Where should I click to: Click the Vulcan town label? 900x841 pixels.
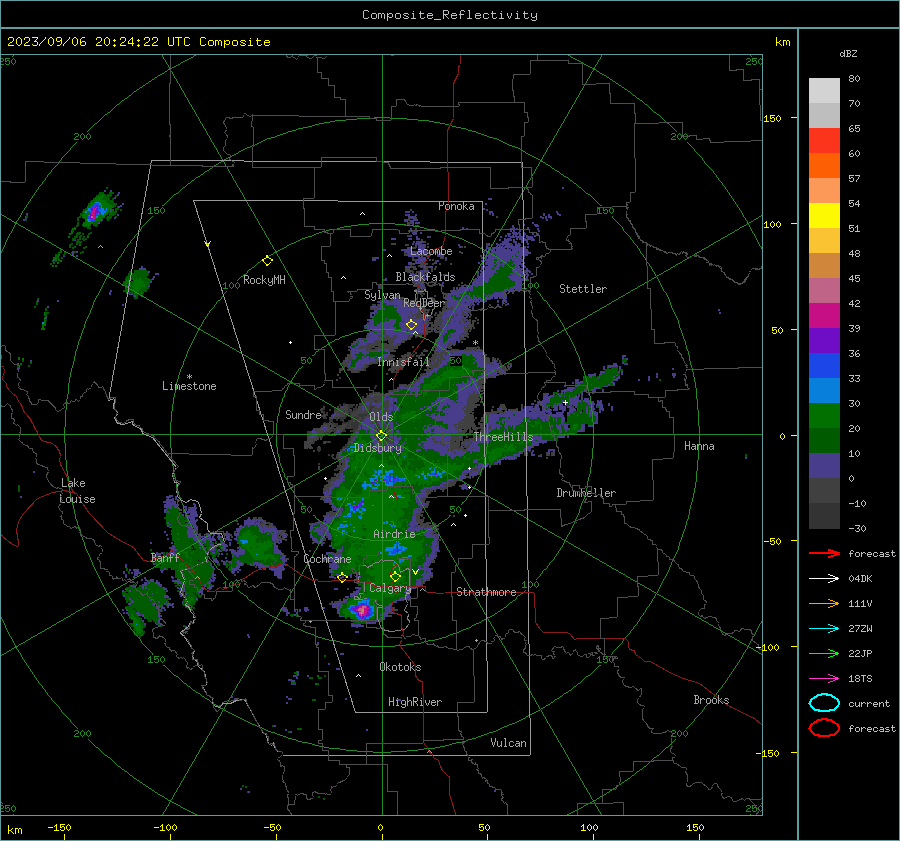tap(509, 743)
